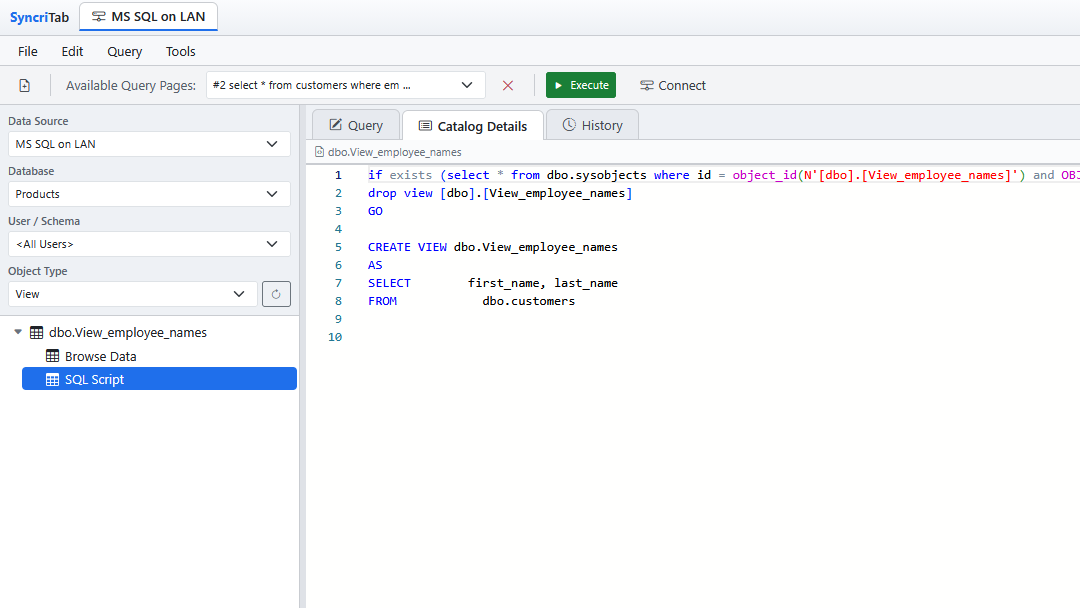Open the Available Query Pages dropdown
This screenshot has height=608, width=1080.
[x=346, y=85]
